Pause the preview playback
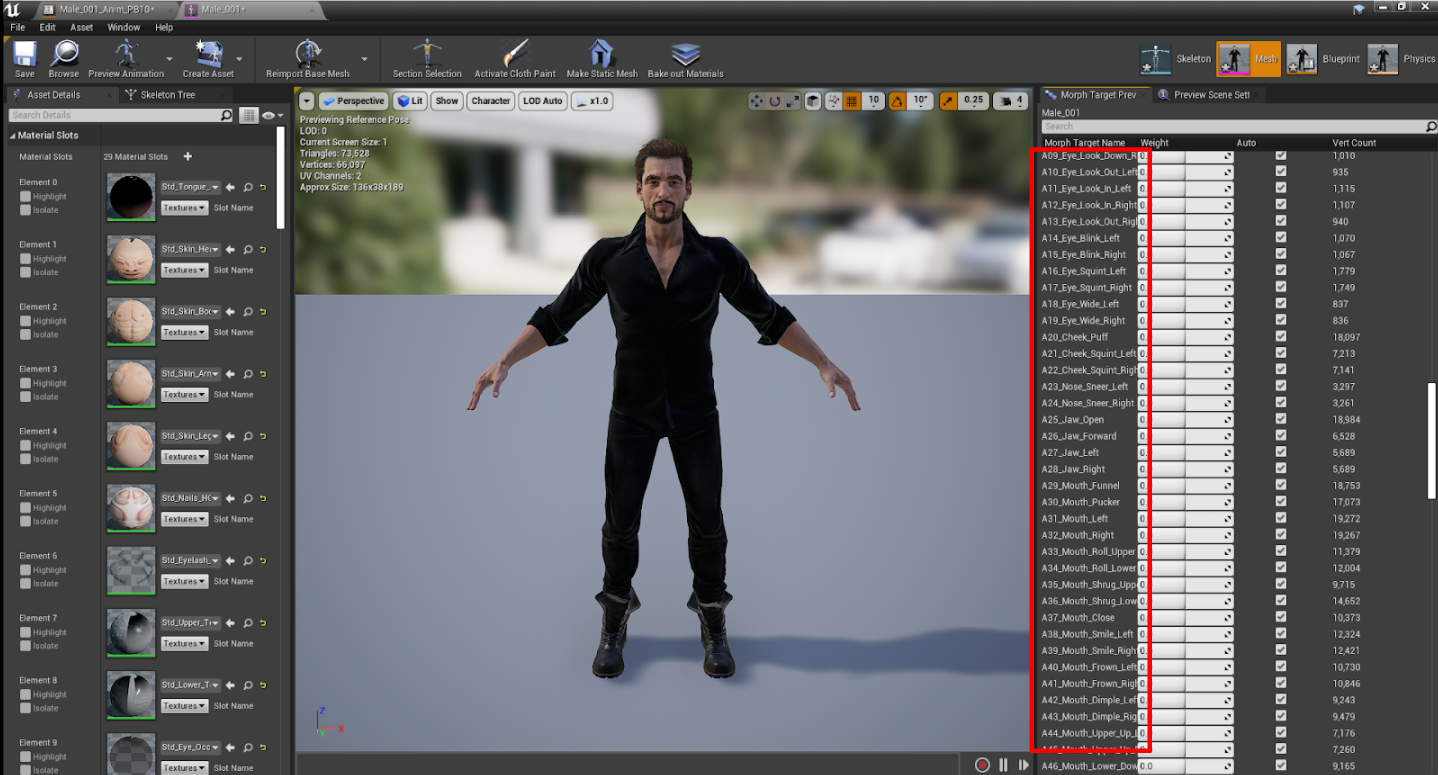Screen dimensions: 1438x775 point(1004,765)
